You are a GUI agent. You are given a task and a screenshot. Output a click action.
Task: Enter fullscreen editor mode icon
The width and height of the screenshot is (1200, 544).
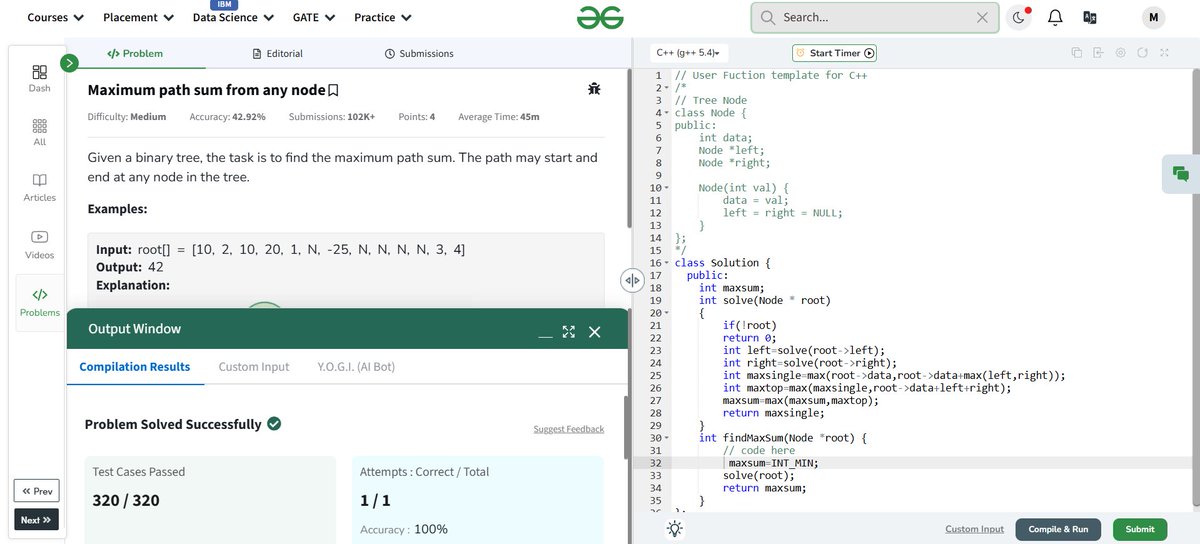pyautogui.click(x=1164, y=53)
